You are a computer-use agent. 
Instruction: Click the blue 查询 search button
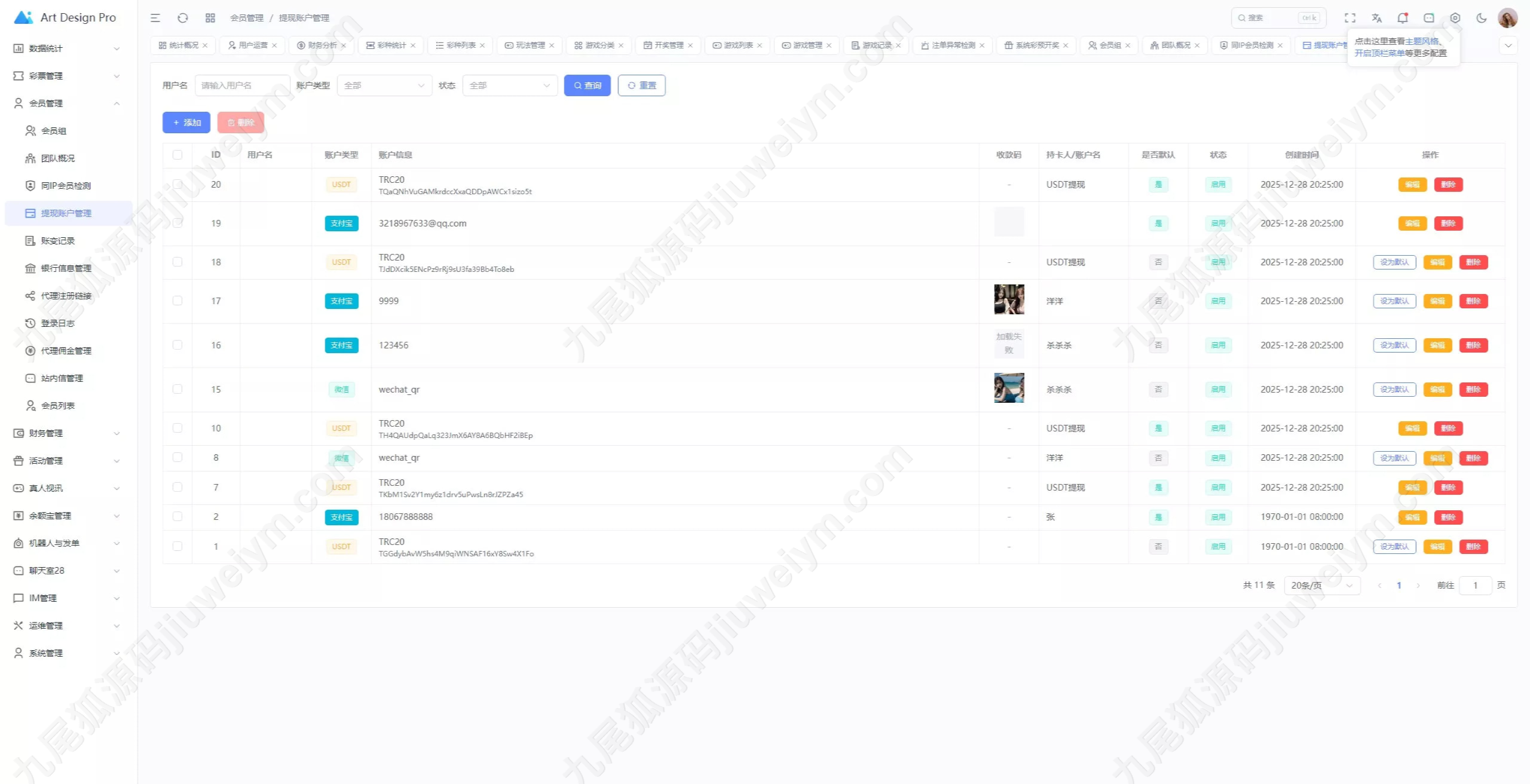587,85
